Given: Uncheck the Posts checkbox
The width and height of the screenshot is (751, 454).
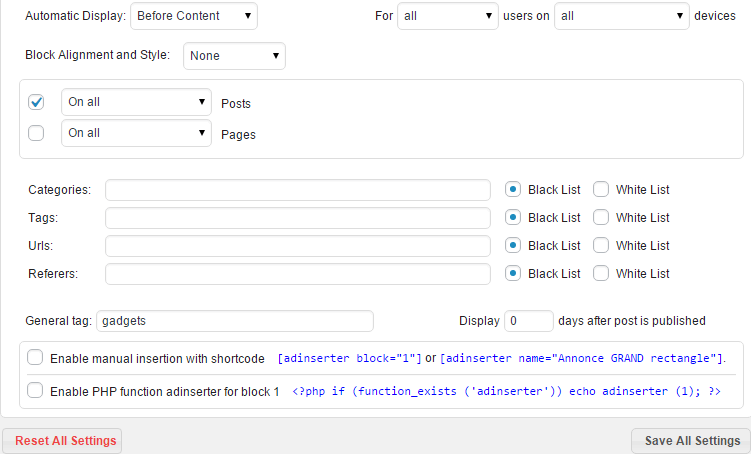Looking at the screenshot, I should click(x=36, y=102).
